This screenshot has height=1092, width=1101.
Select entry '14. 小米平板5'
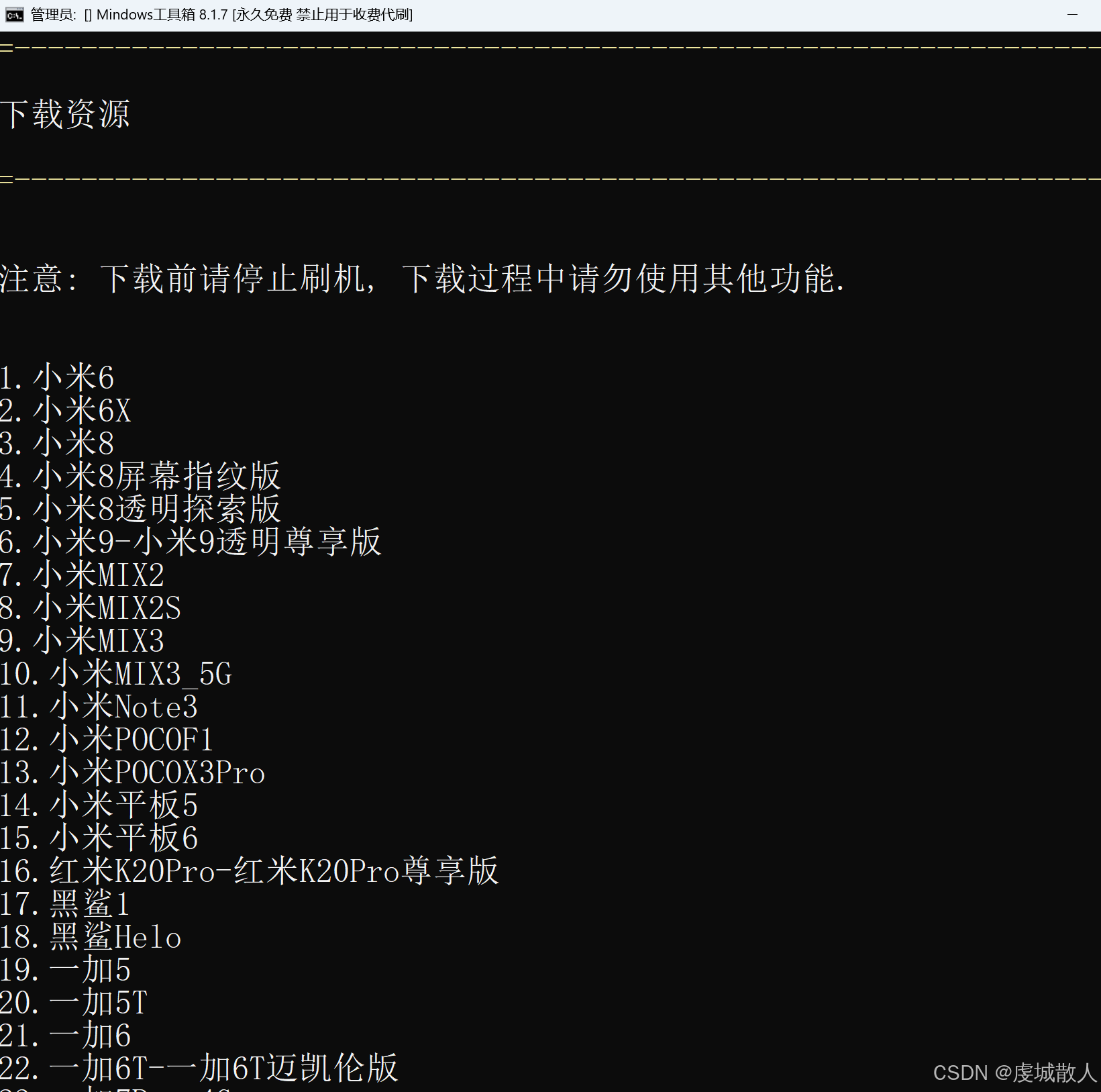[x=99, y=805]
